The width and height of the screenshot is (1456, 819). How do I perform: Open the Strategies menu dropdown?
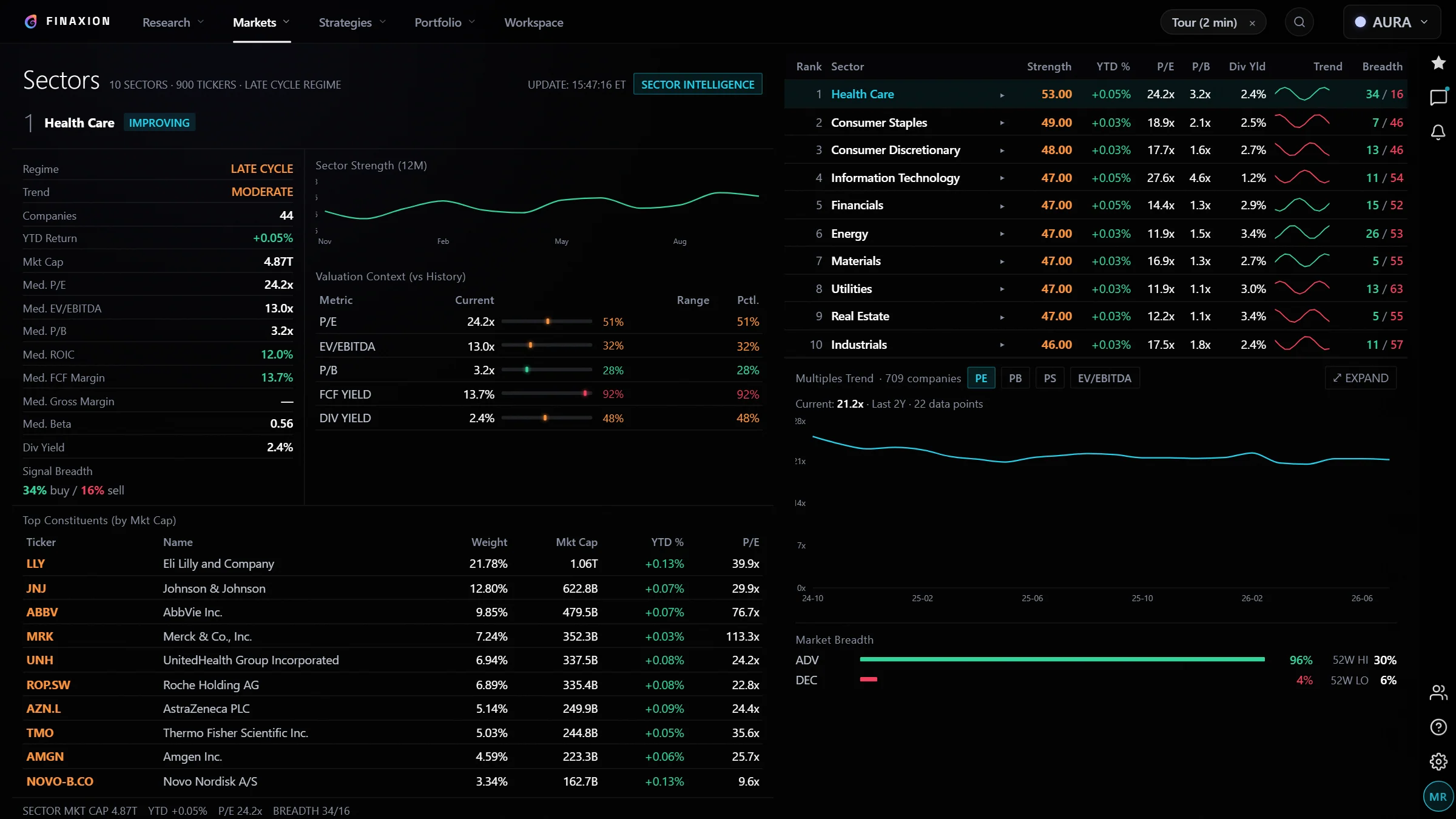click(352, 22)
